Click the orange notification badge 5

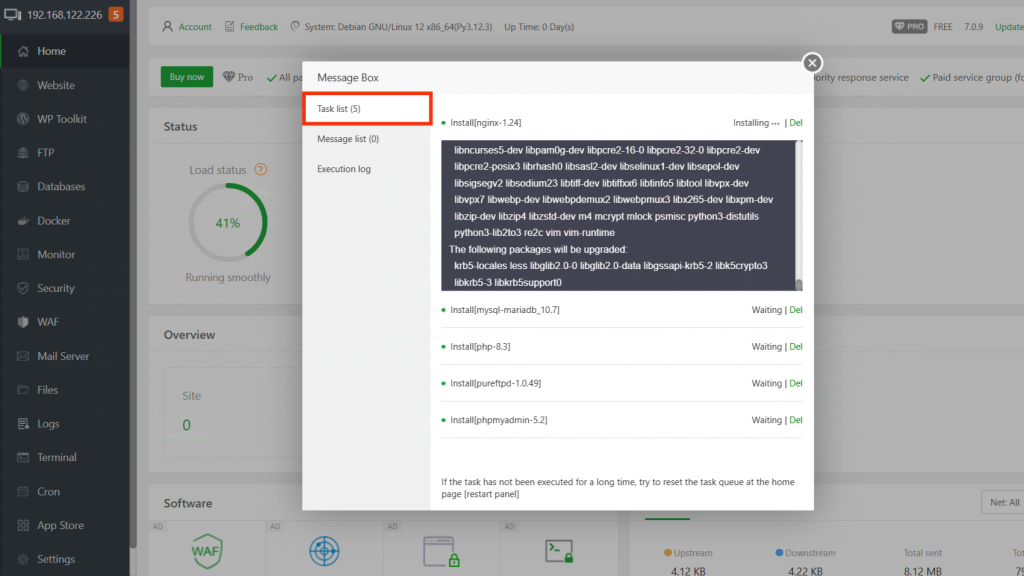pyautogui.click(x=116, y=14)
